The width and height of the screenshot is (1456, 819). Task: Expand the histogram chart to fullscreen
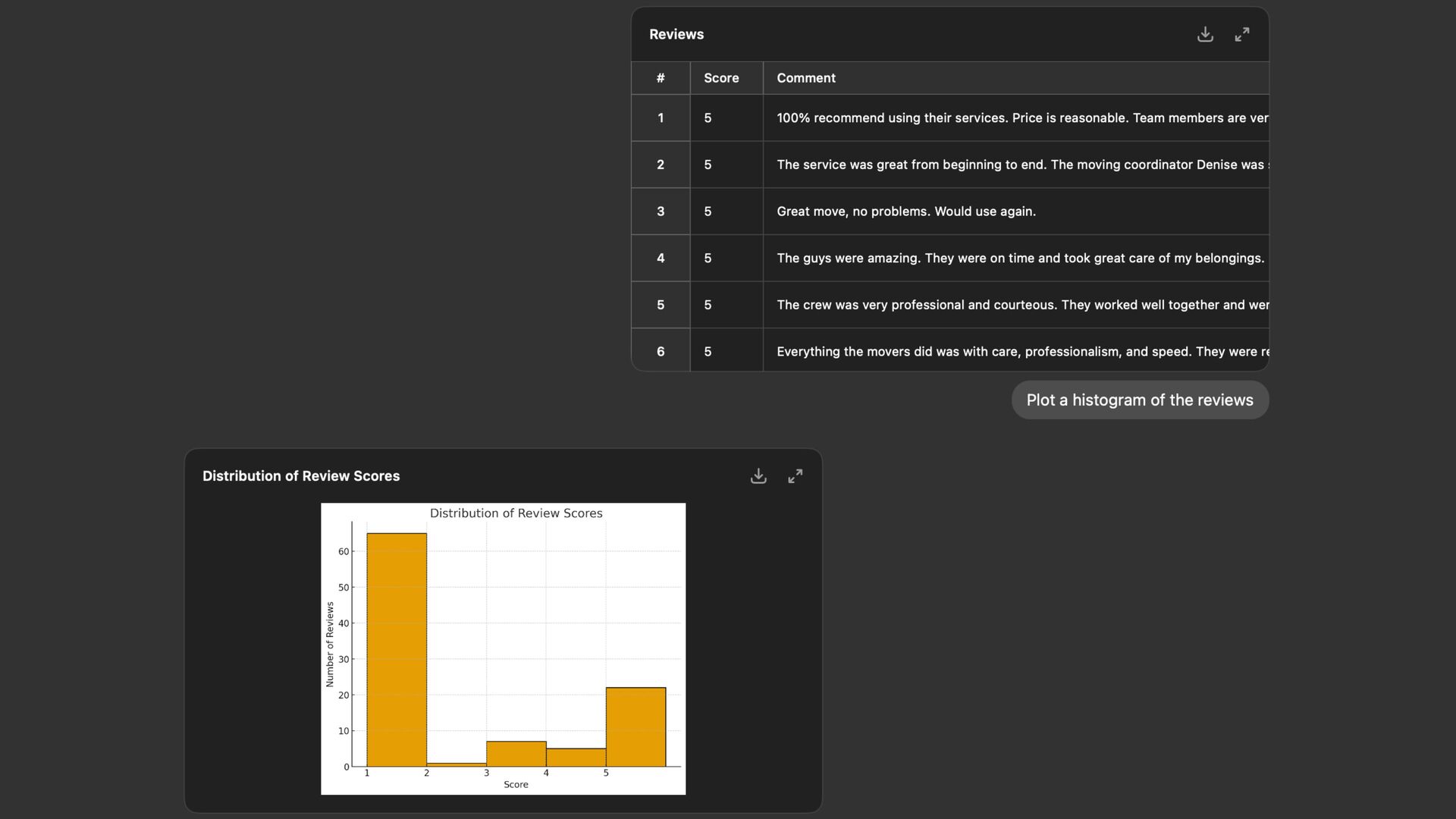(795, 476)
